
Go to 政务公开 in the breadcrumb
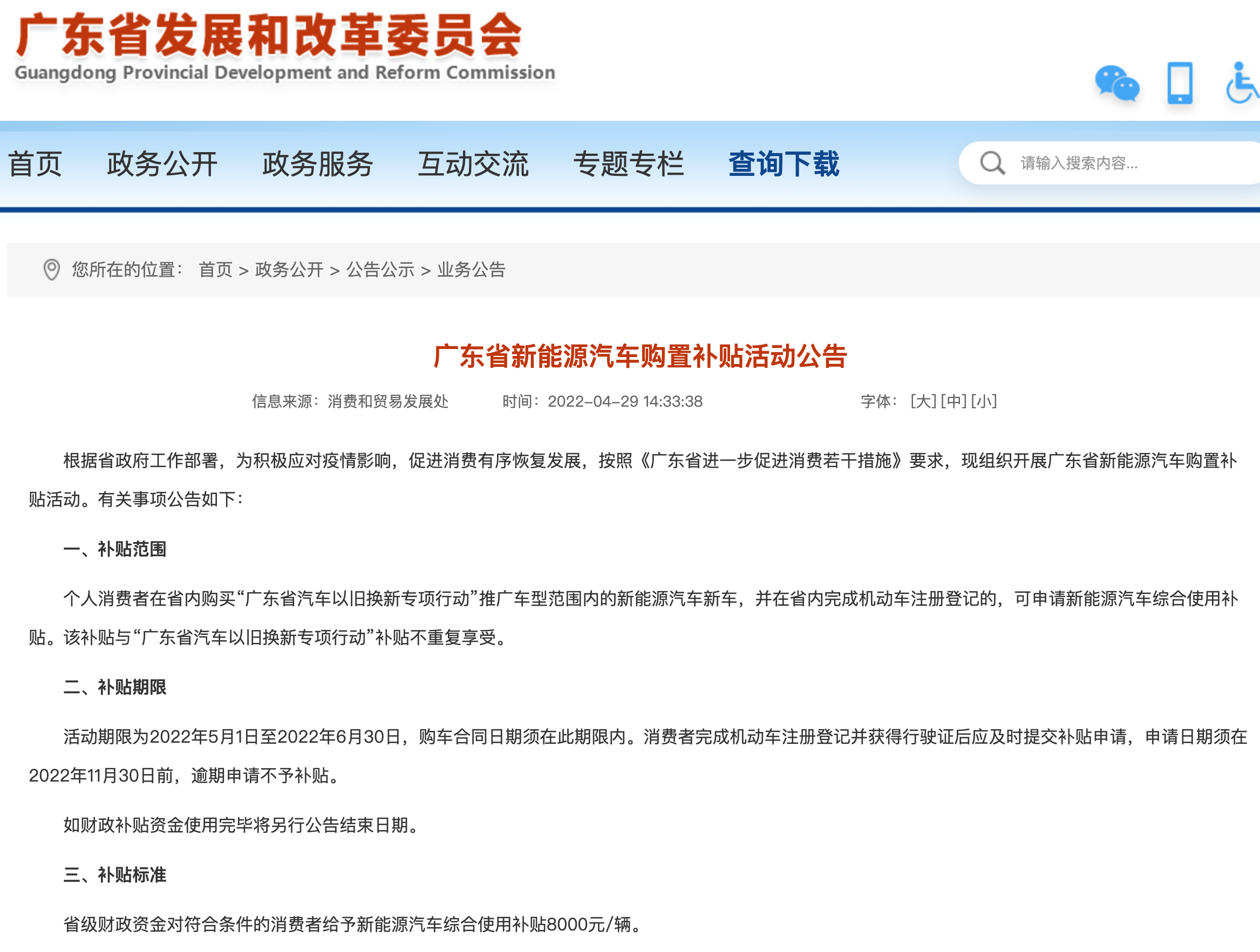pos(289,270)
